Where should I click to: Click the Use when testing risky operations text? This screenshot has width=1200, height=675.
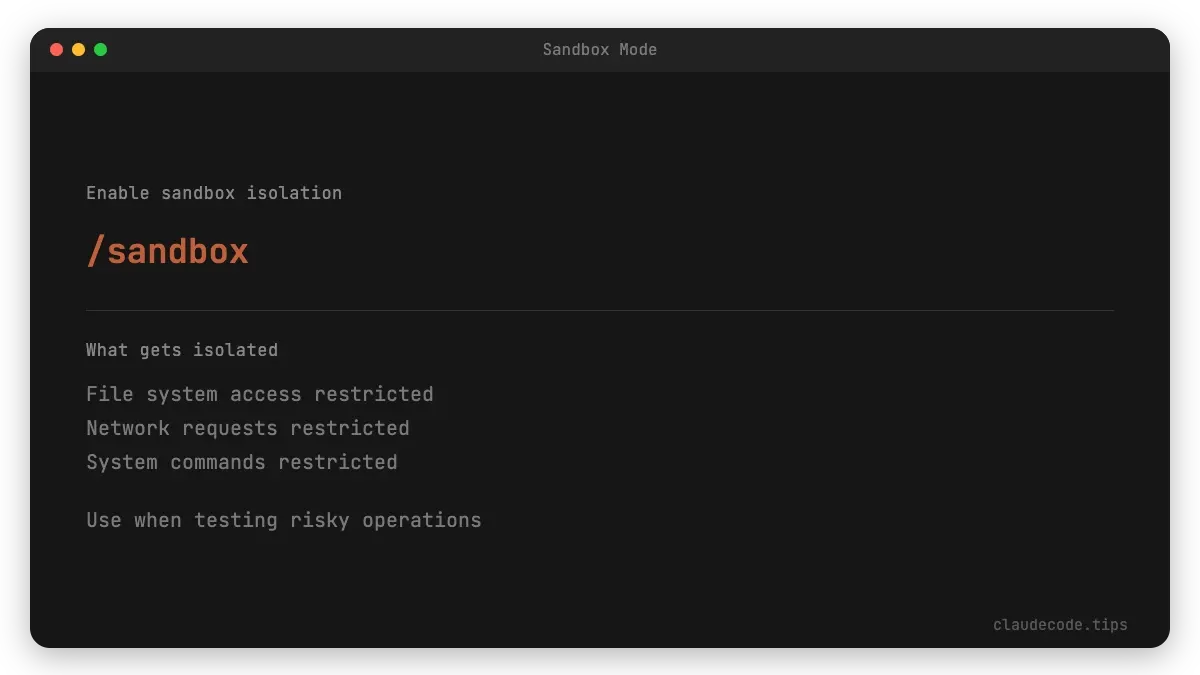point(283,520)
